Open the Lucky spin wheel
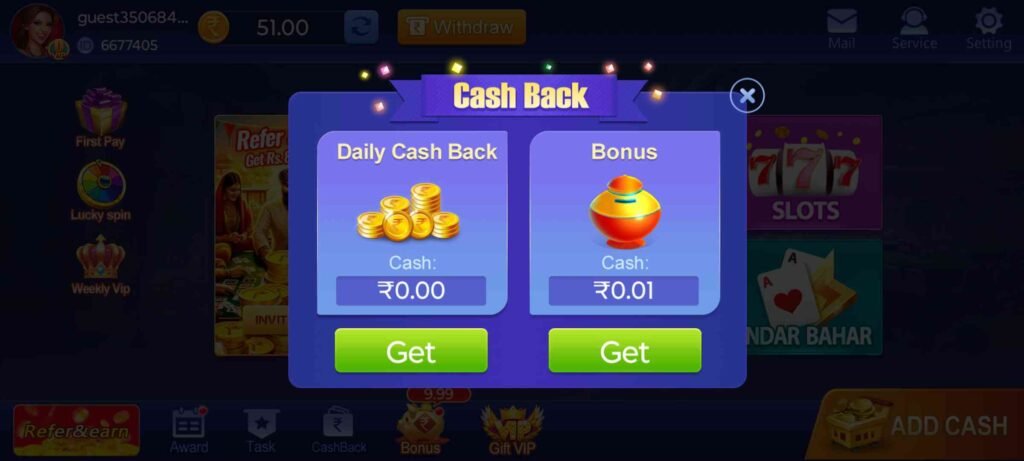The width and height of the screenshot is (1024, 461). 101,191
